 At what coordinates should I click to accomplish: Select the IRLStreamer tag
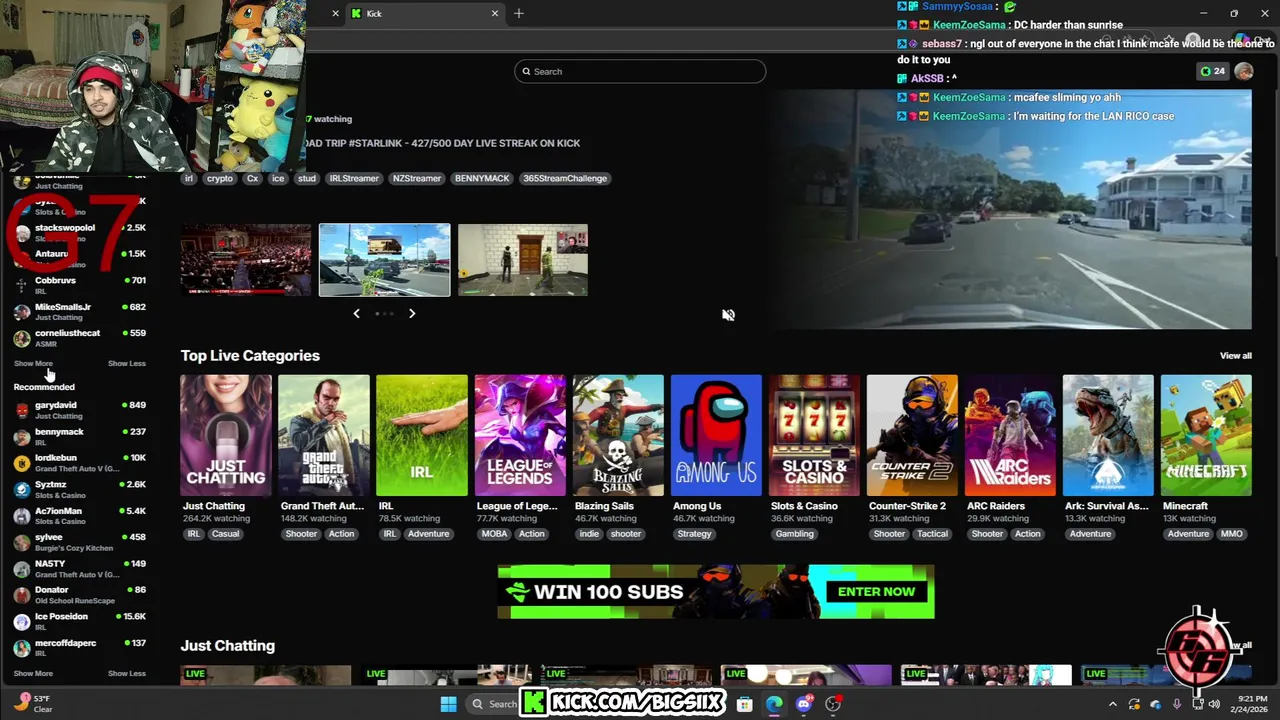[354, 179]
